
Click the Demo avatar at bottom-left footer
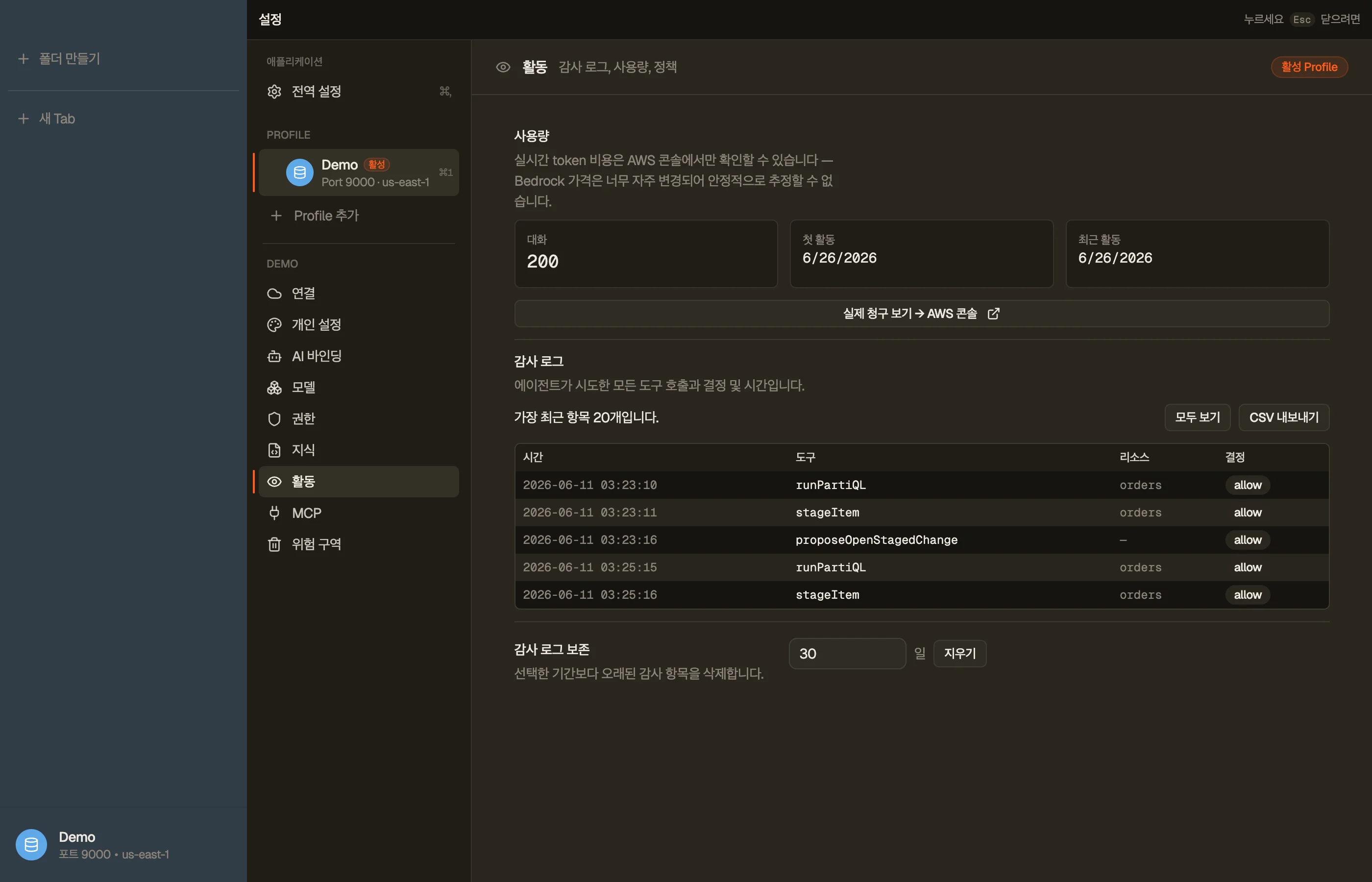pos(31,845)
